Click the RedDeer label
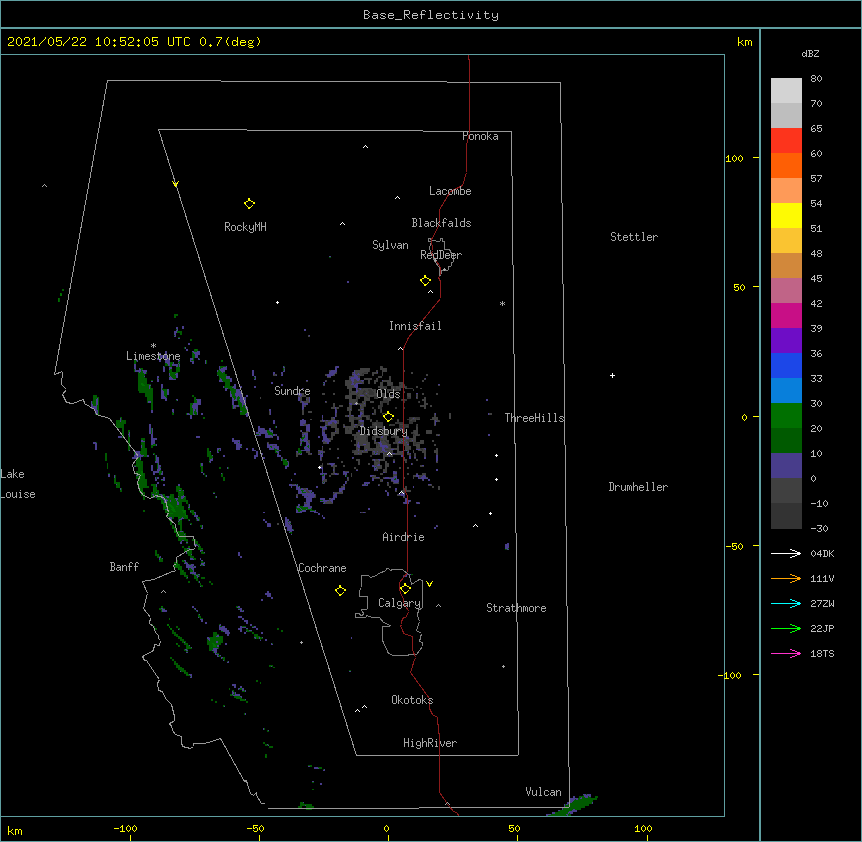The height and width of the screenshot is (842, 862). (441, 254)
